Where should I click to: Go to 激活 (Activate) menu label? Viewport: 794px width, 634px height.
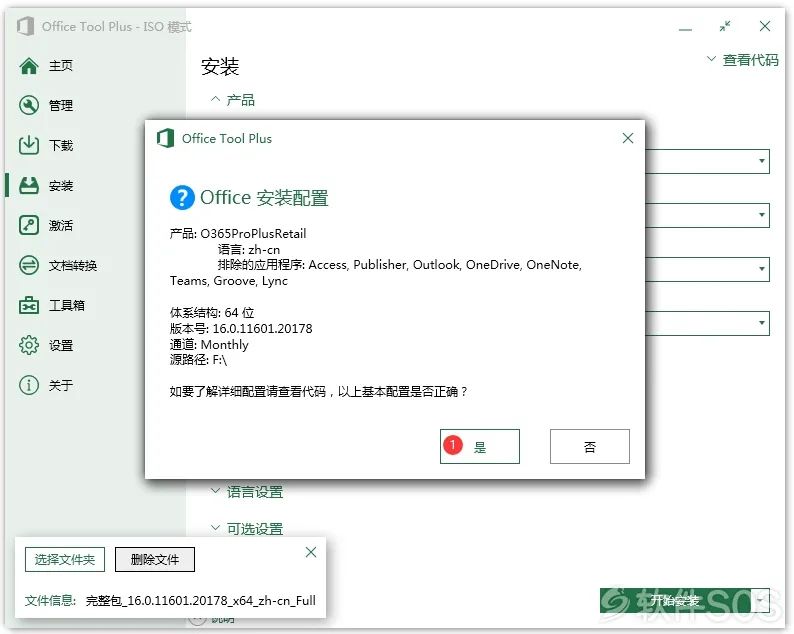coord(61,225)
